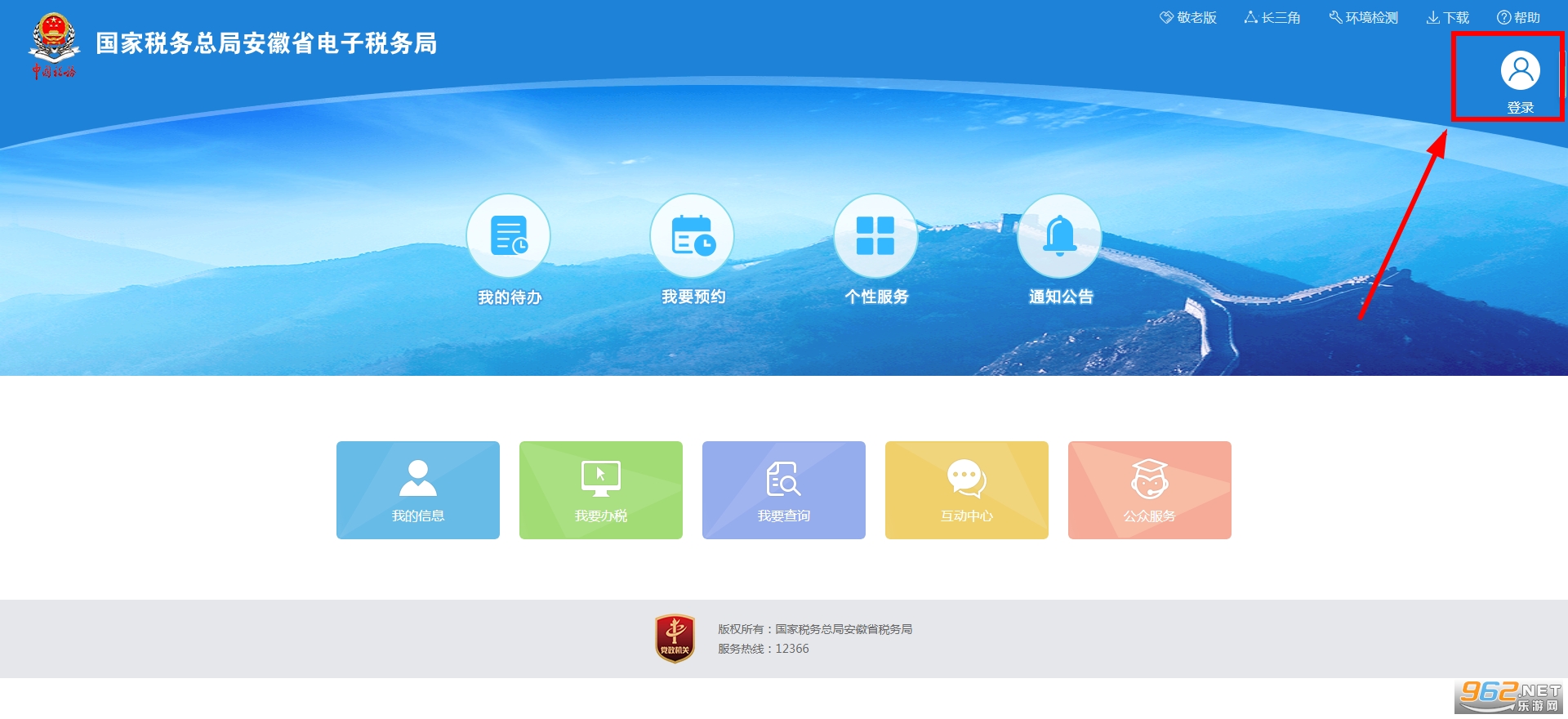Viewport: 1568px width, 719px height.
Task: Open the 下载 page
Action: tap(1448, 17)
